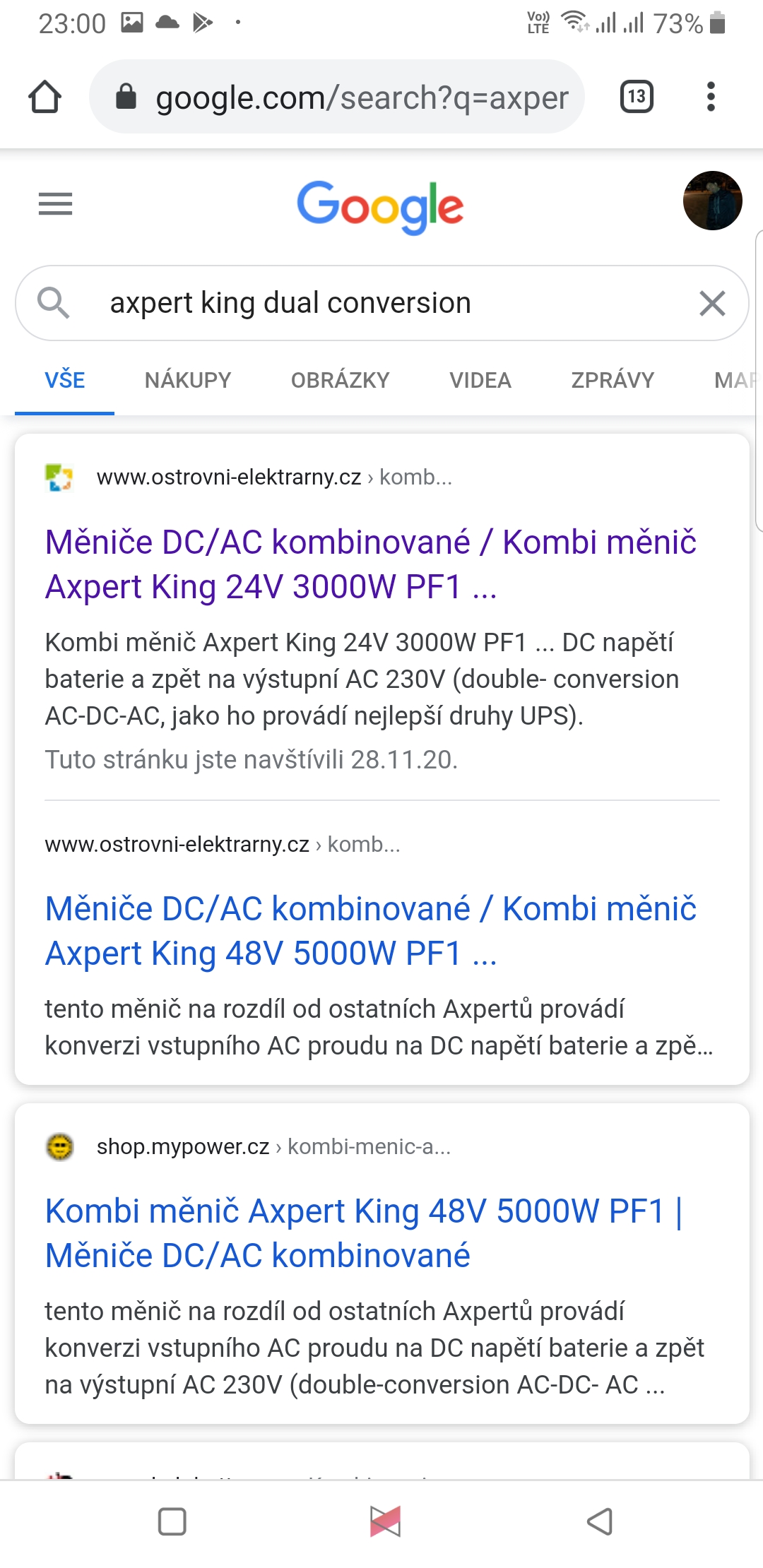763x1568 pixels.
Task: Open Axpert King 24V 3000W PF1 result
Action: click(x=370, y=564)
